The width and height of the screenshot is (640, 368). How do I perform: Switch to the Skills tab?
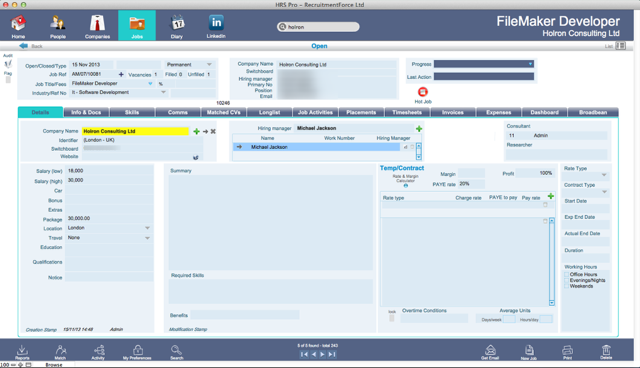(132, 112)
